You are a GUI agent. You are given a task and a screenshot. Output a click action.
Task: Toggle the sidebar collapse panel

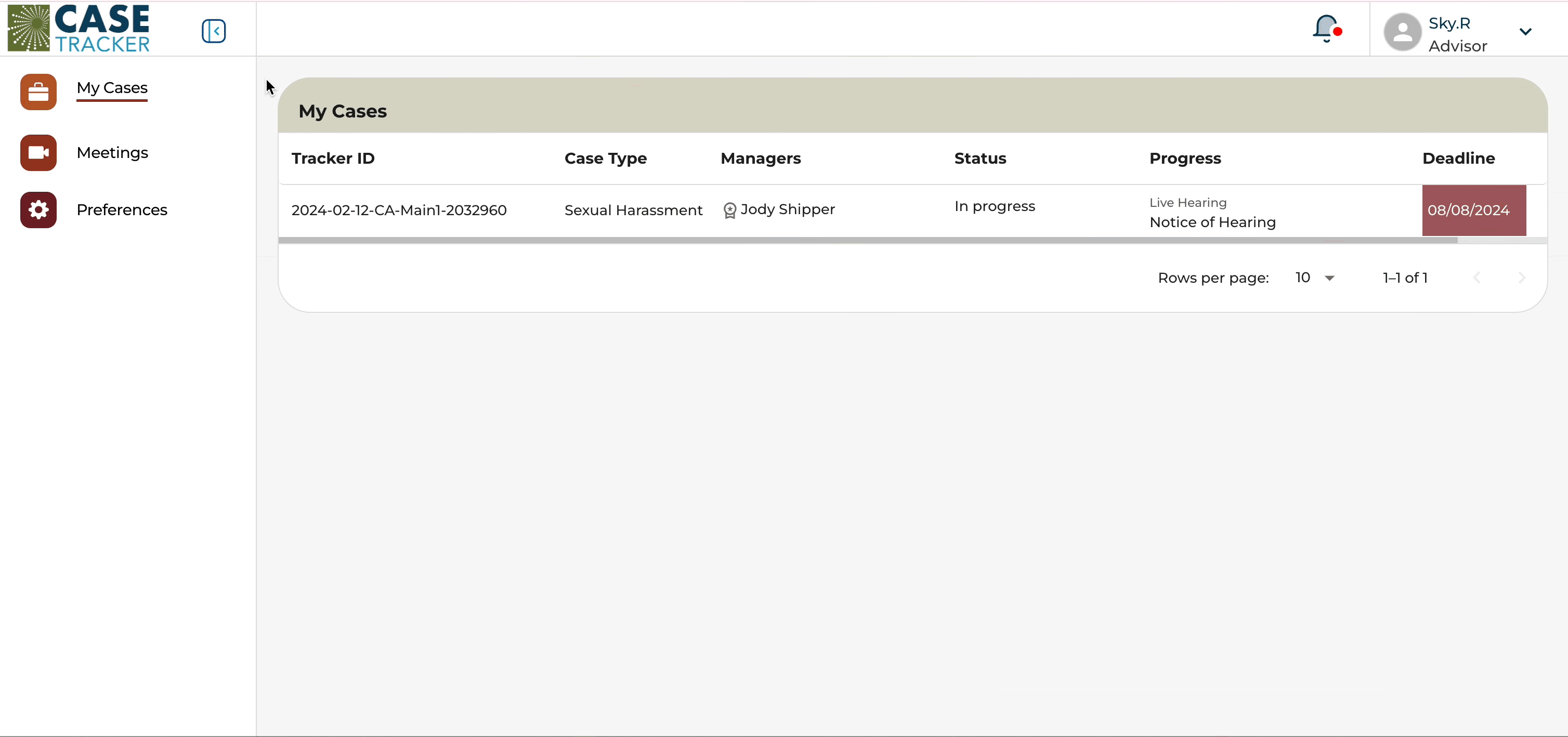click(x=213, y=31)
